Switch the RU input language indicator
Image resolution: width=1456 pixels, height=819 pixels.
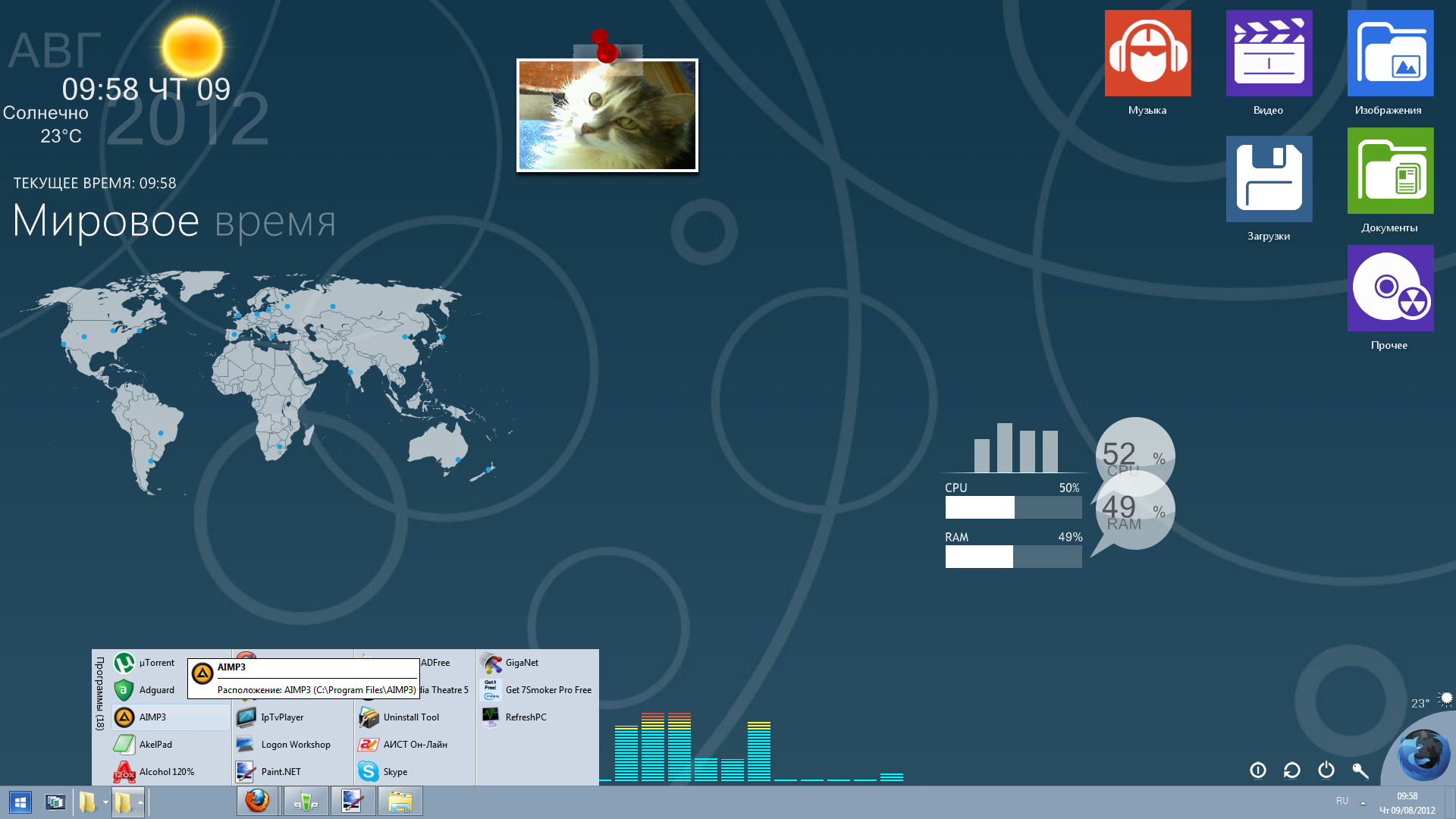1341,801
